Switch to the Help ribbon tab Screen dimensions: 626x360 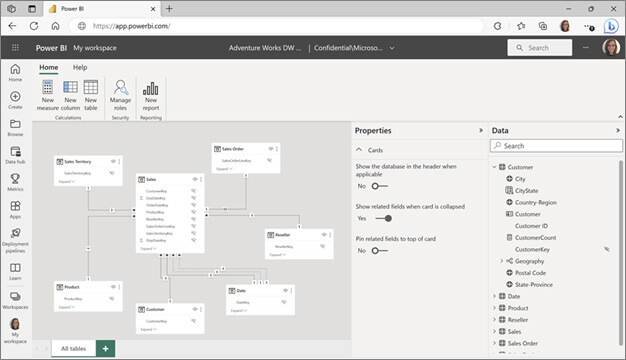point(80,67)
